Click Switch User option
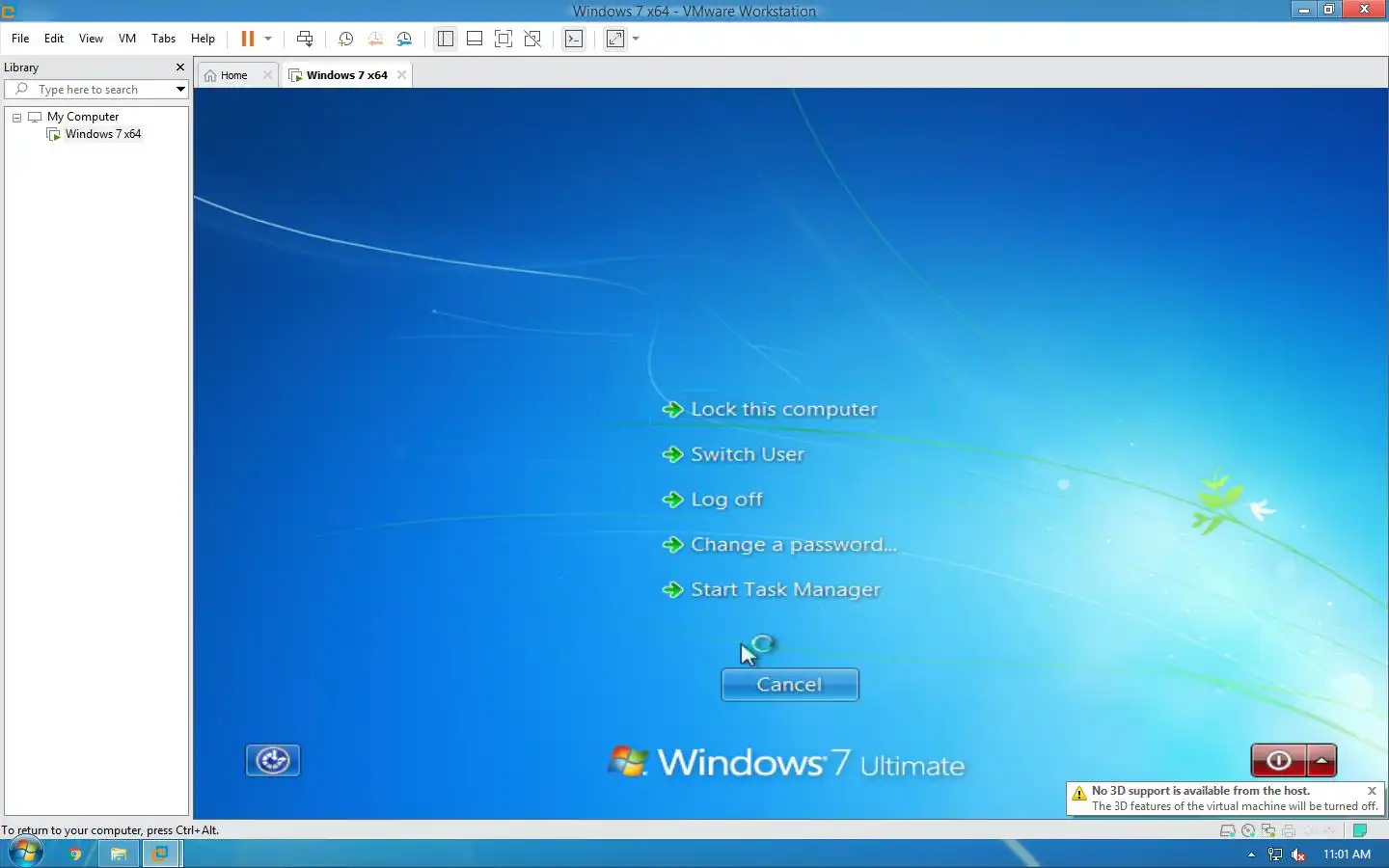The height and width of the screenshot is (868, 1389). pyautogui.click(x=733, y=454)
